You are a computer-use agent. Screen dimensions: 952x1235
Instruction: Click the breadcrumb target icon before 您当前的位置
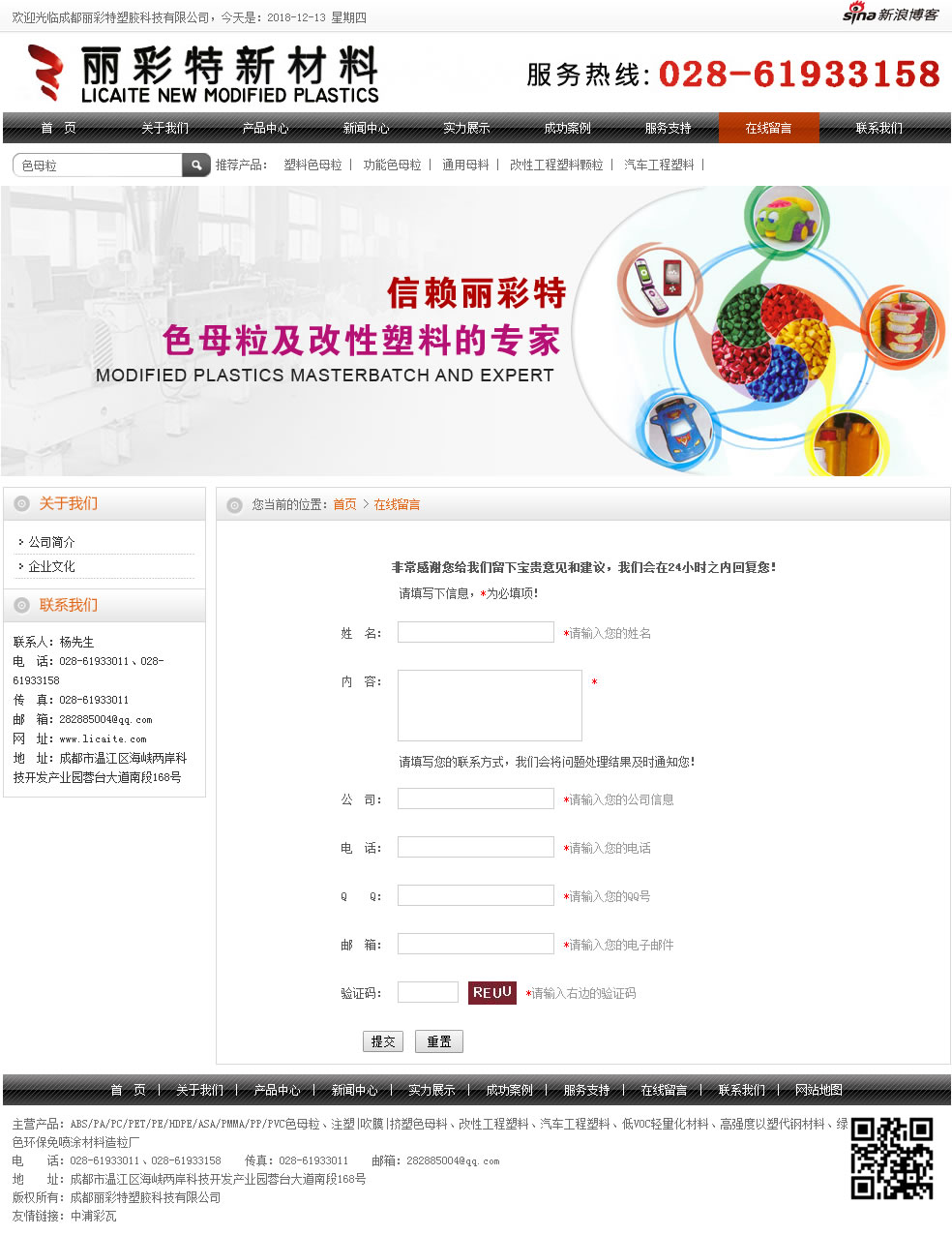[x=232, y=504]
